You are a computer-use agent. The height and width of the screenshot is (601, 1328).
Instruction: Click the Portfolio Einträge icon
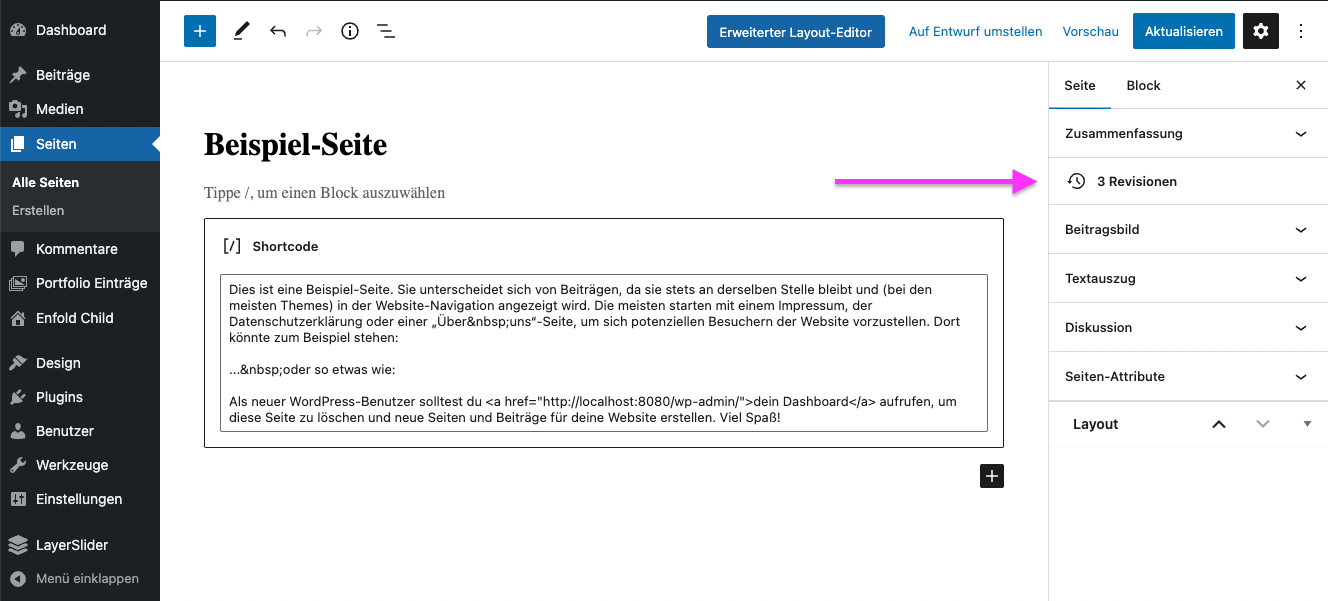click(18, 283)
